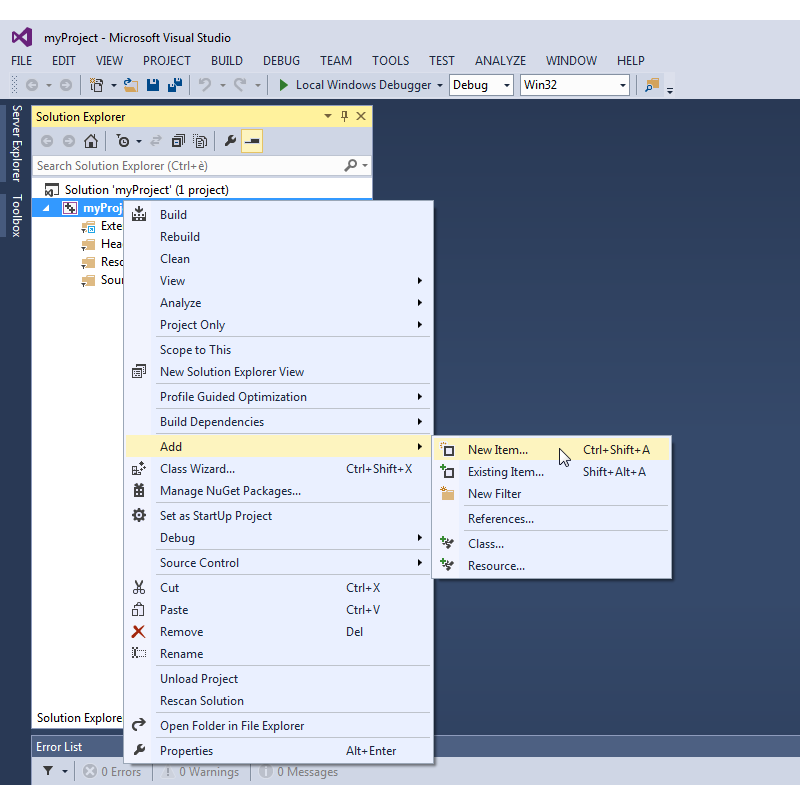Choose Existing Item in Add submenu
The image size is (800, 805).
click(x=552, y=472)
